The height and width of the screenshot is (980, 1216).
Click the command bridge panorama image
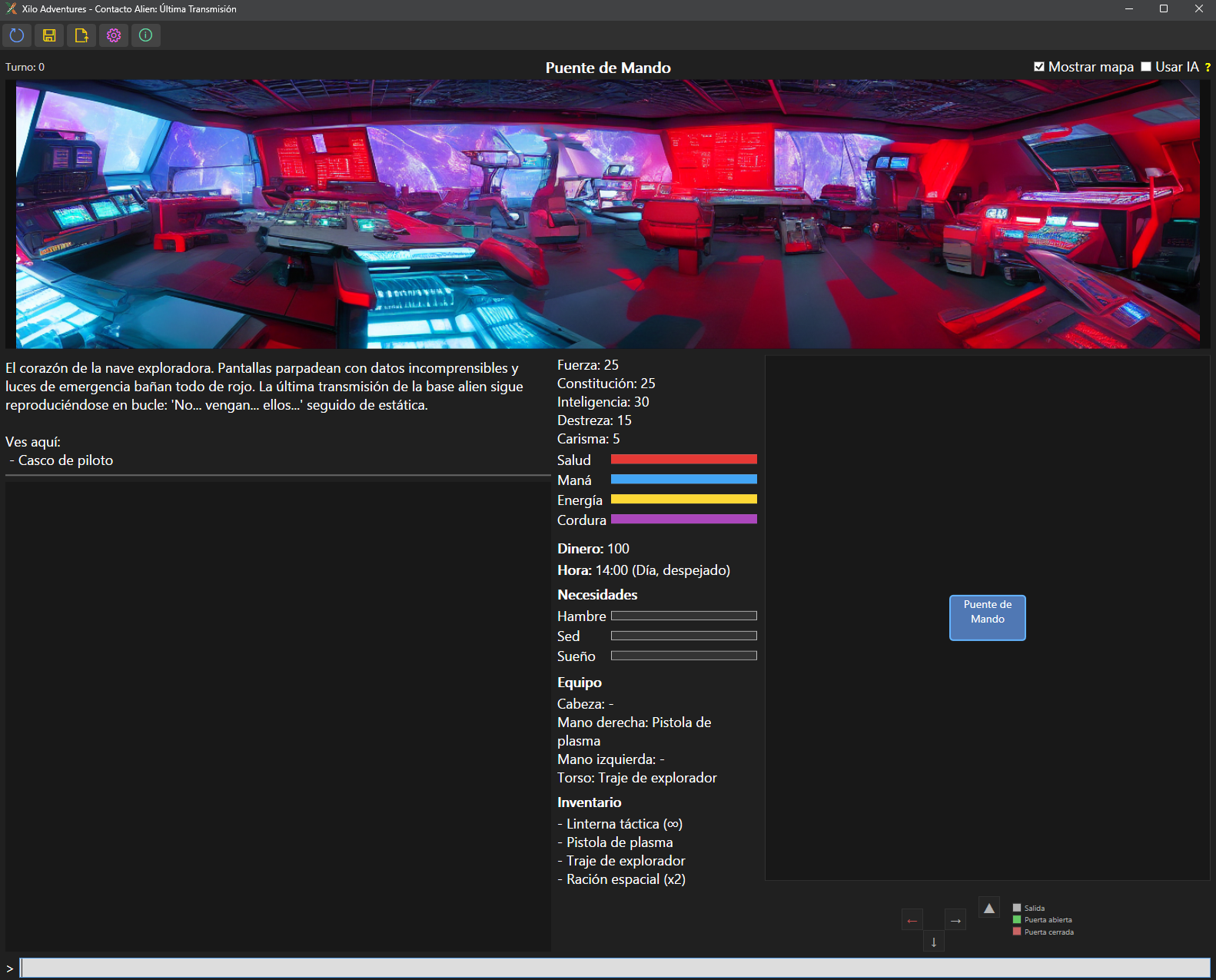(x=608, y=214)
